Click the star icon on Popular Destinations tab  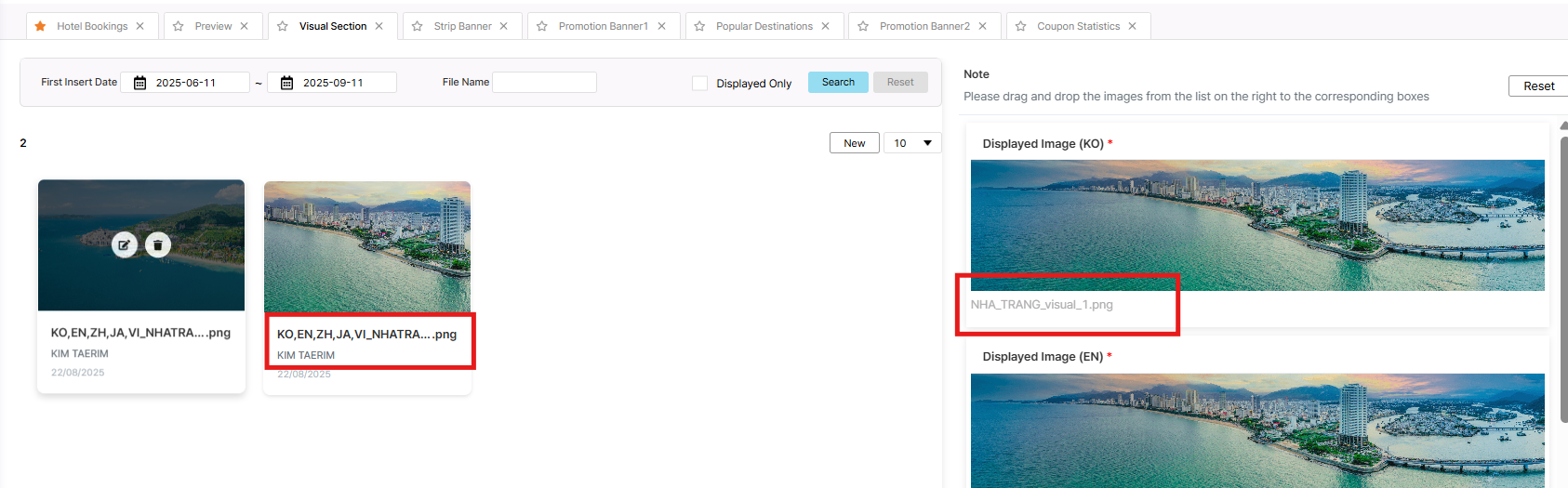pyautogui.click(x=699, y=26)
